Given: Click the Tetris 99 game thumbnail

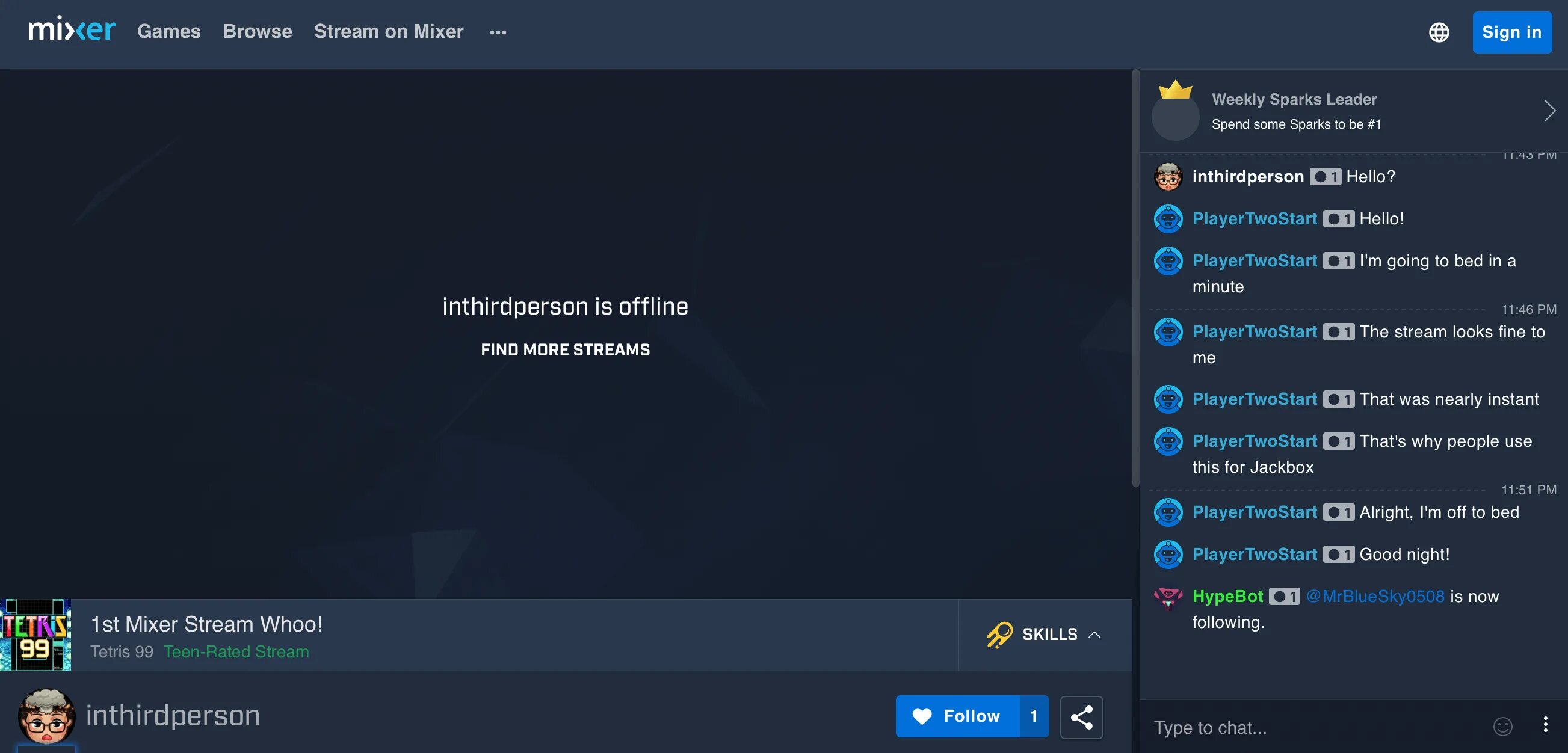Looking at the screenshot, I should click(x=37, y=634).
